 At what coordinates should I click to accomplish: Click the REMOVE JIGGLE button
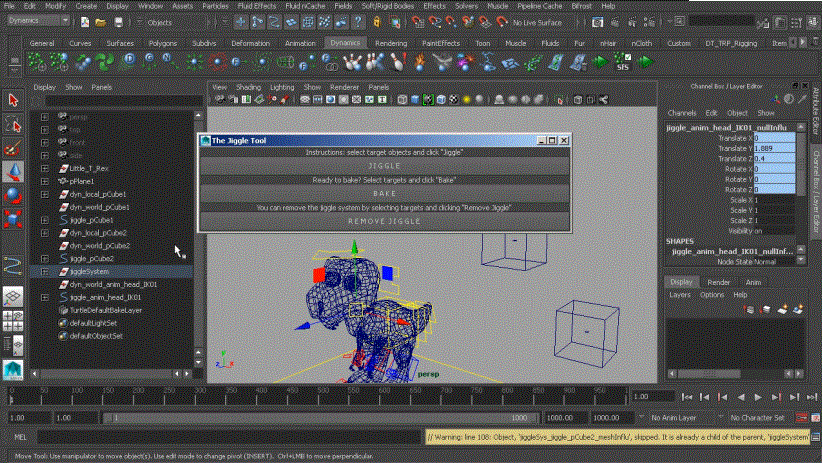(x=384, y=221)
